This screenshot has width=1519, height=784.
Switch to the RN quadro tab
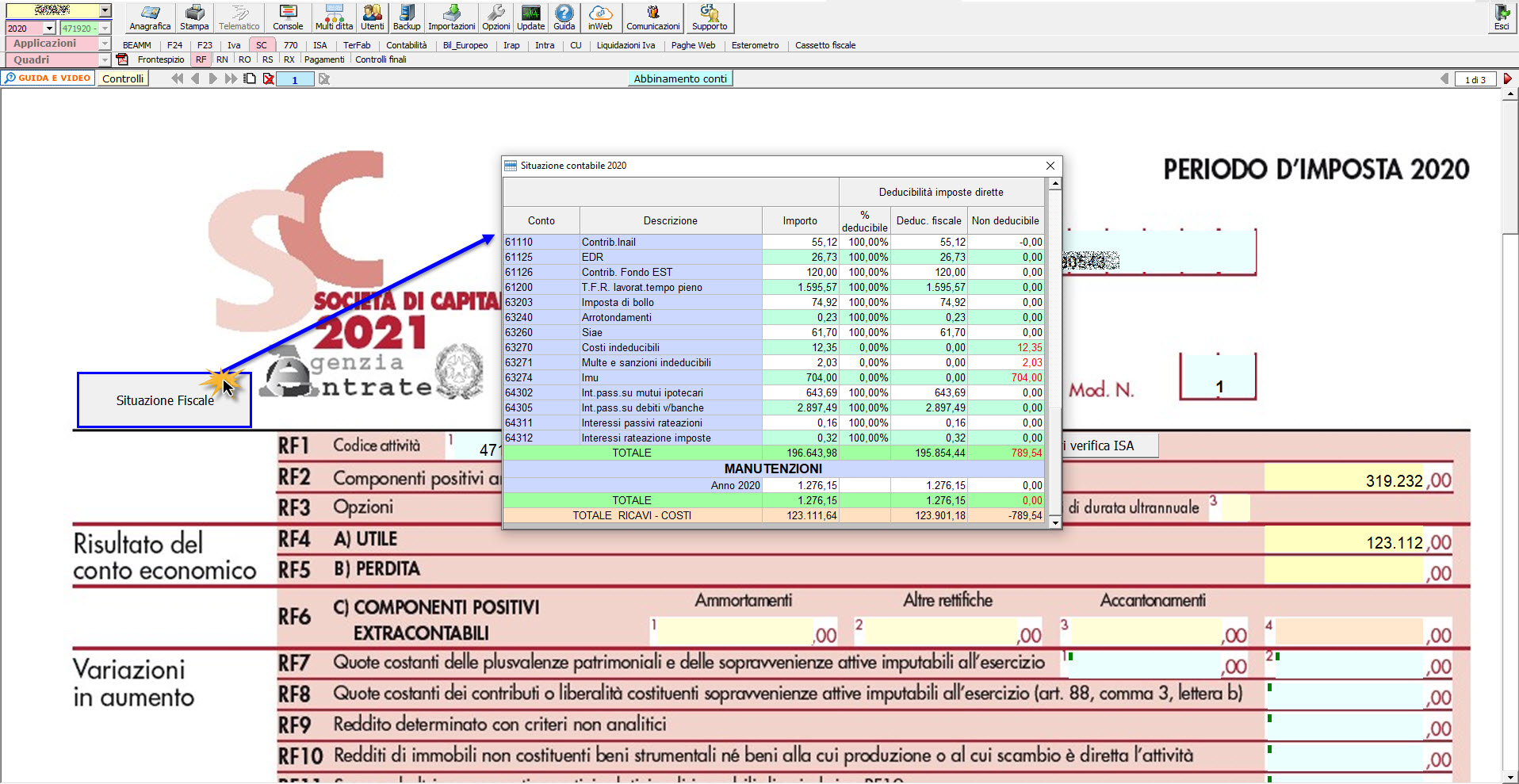(222, 59)
